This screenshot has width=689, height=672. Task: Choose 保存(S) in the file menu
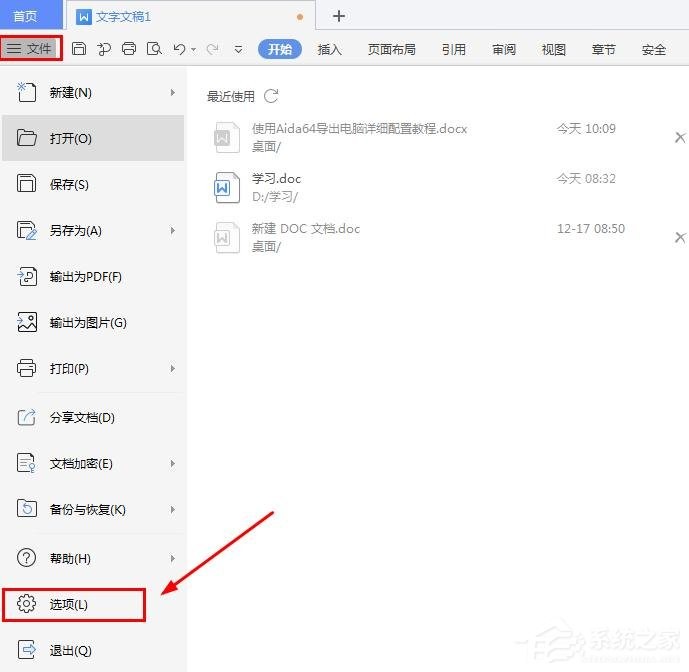click(x=93, y=184)
